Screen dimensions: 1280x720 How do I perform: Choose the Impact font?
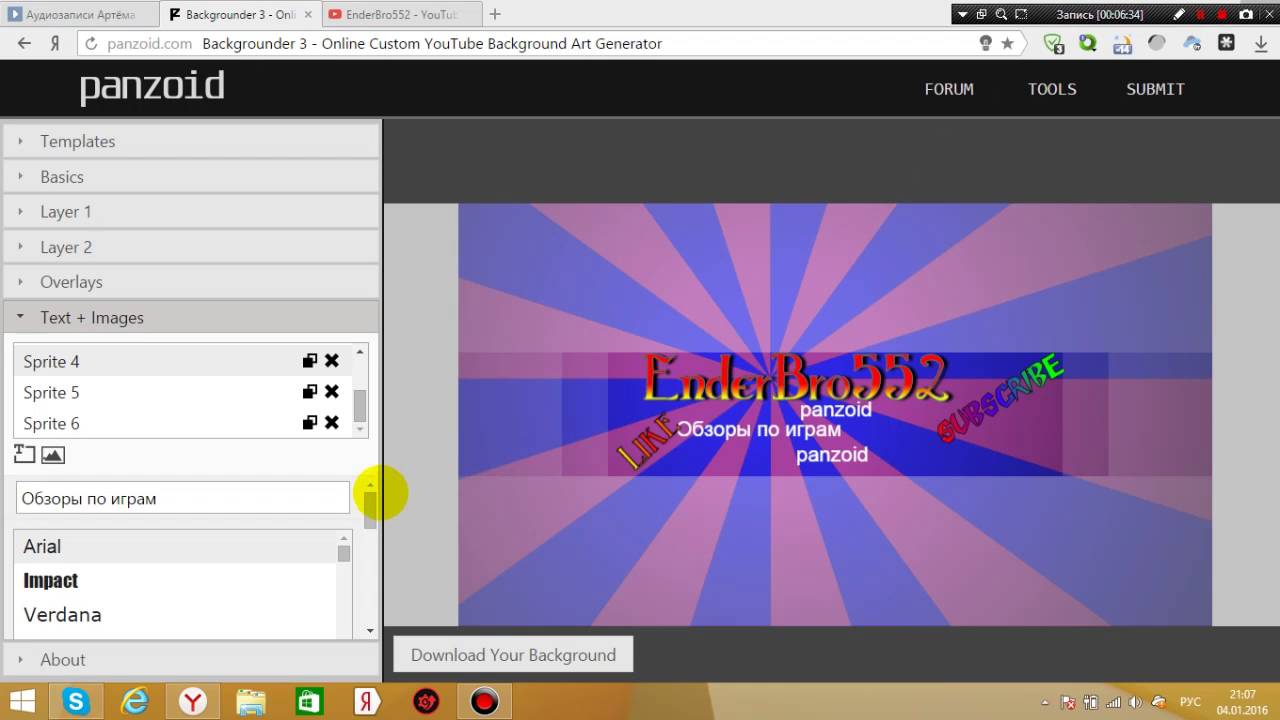176,580
